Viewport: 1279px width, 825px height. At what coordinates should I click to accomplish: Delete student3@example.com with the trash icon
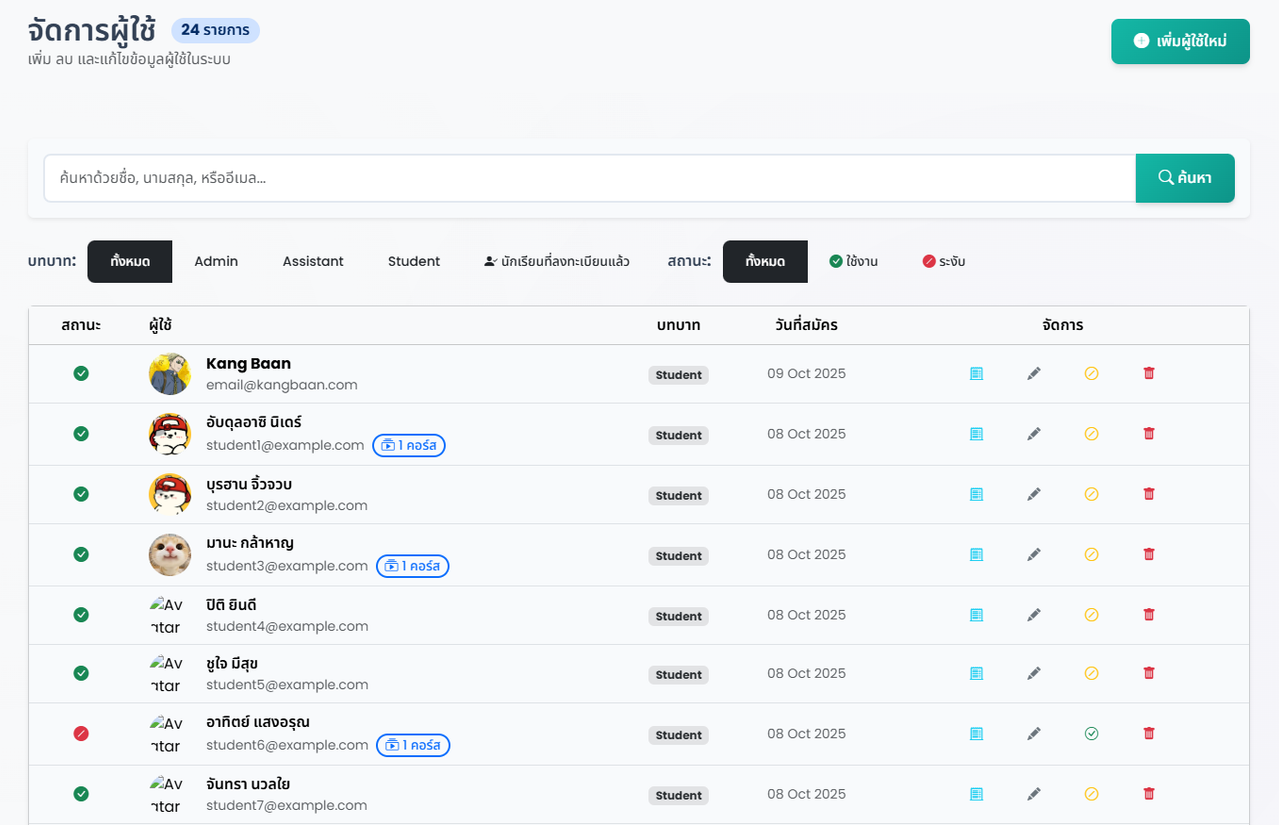point(1149,554)
